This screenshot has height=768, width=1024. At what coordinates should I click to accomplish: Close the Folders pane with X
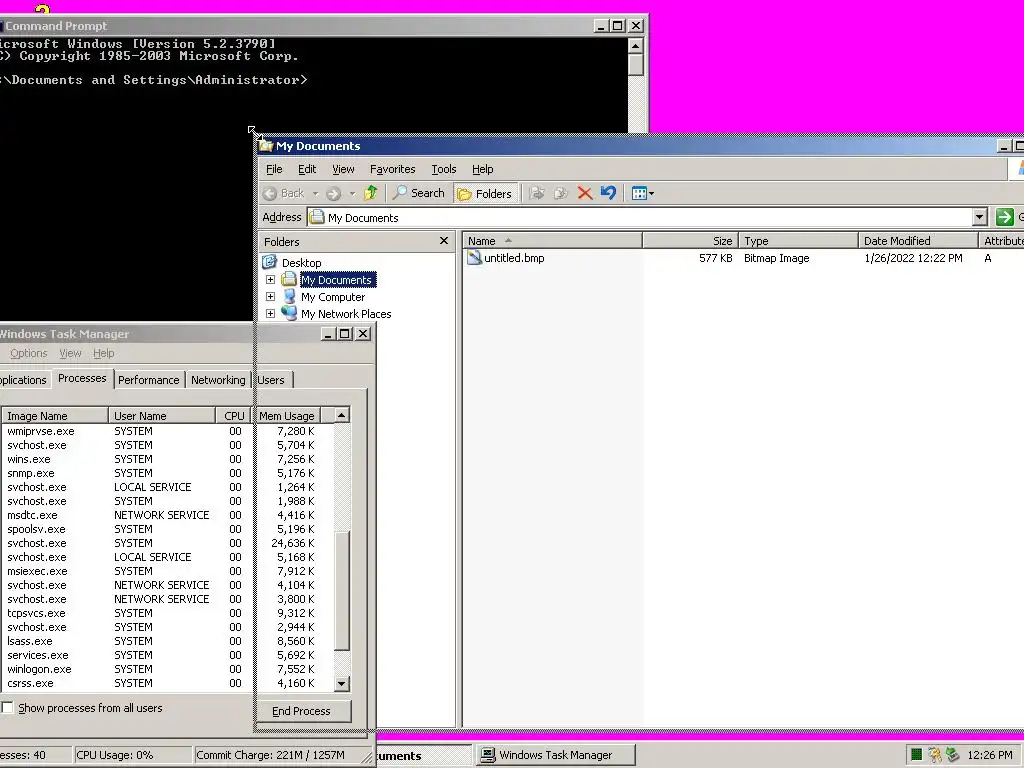click(x=444, y=241)
